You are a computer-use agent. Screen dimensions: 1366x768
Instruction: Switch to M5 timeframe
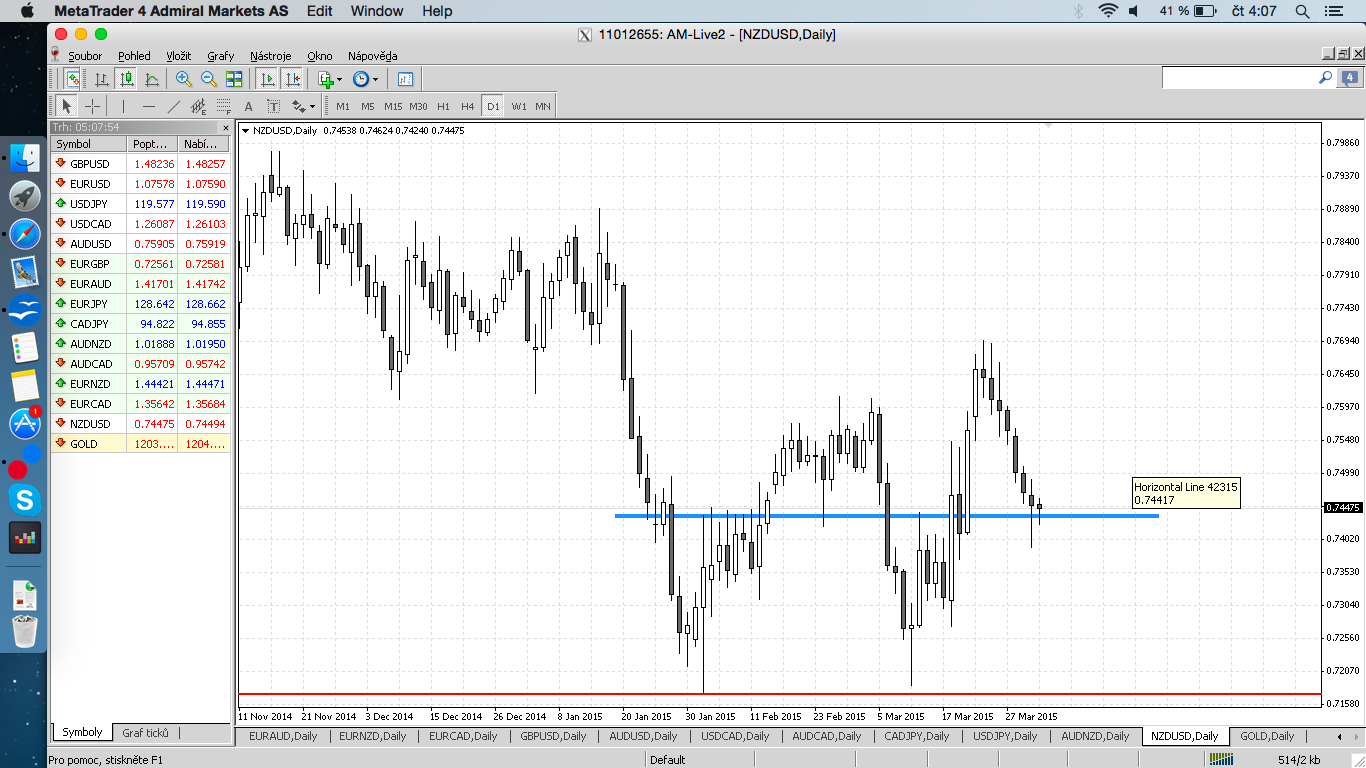(x=368, y=106)
